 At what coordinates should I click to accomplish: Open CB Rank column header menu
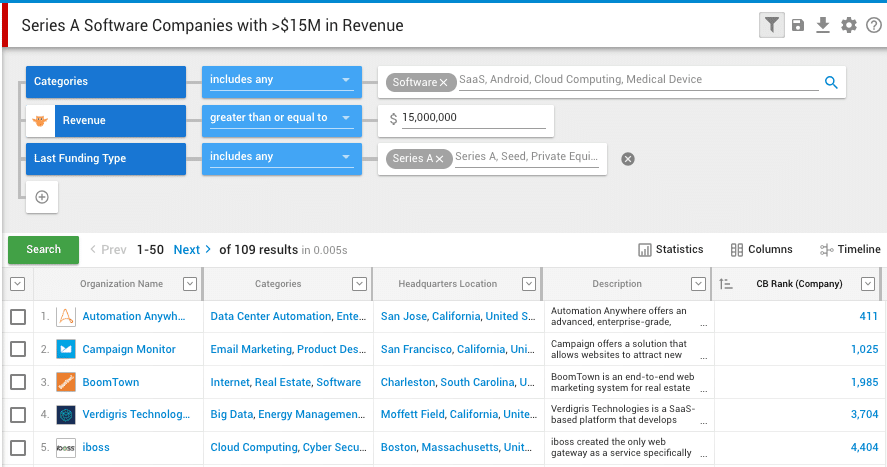[868, 284]
